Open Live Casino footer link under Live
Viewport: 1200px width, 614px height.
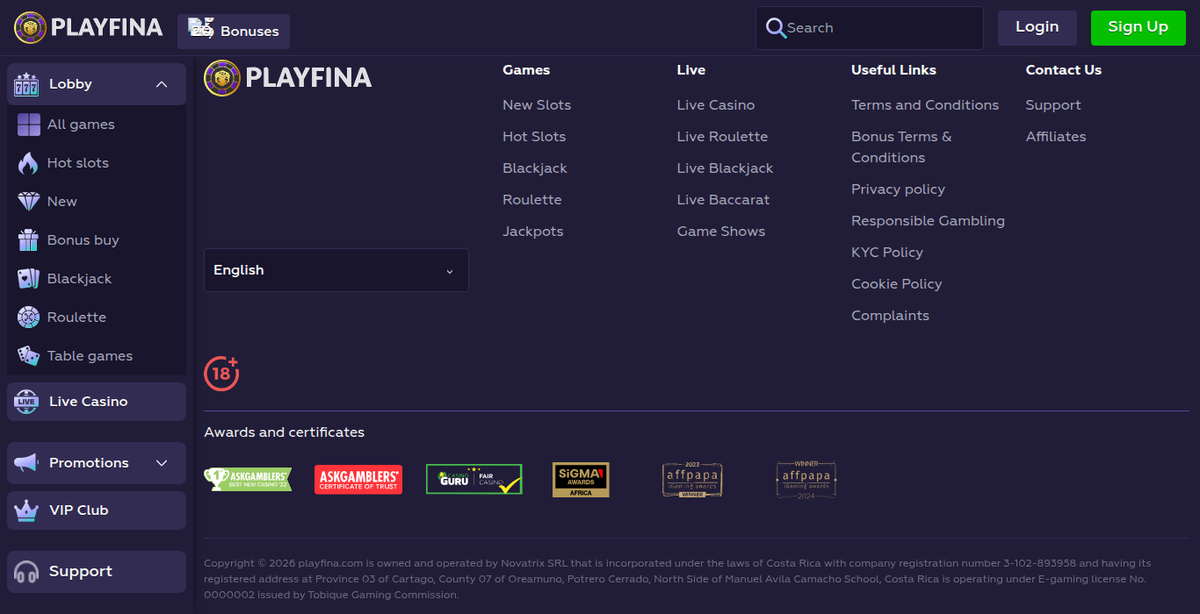716,105
